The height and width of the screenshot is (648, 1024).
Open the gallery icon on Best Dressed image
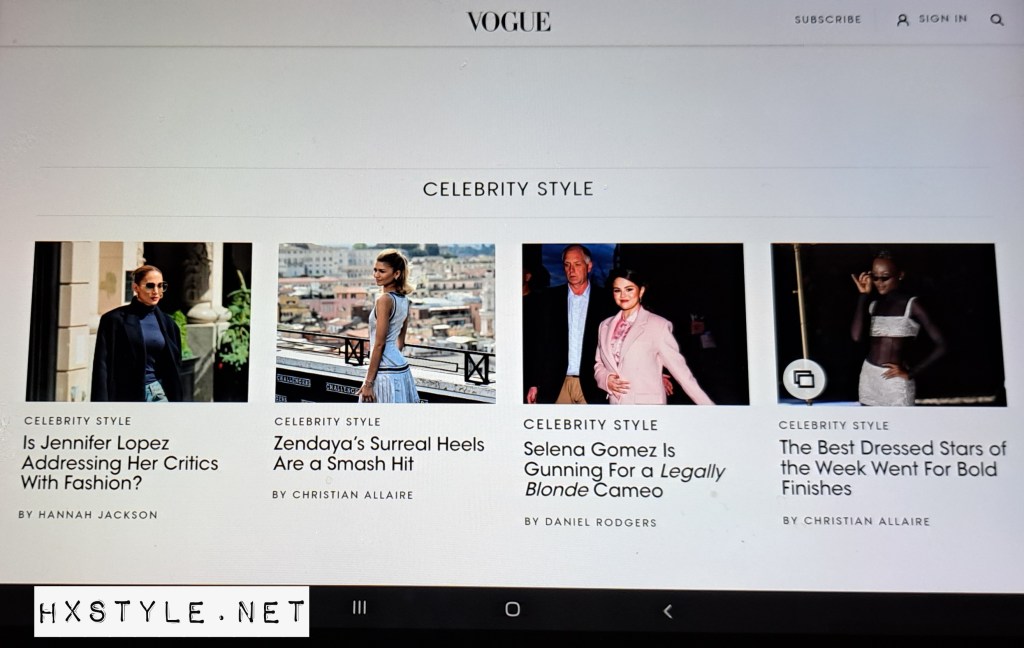804,379
